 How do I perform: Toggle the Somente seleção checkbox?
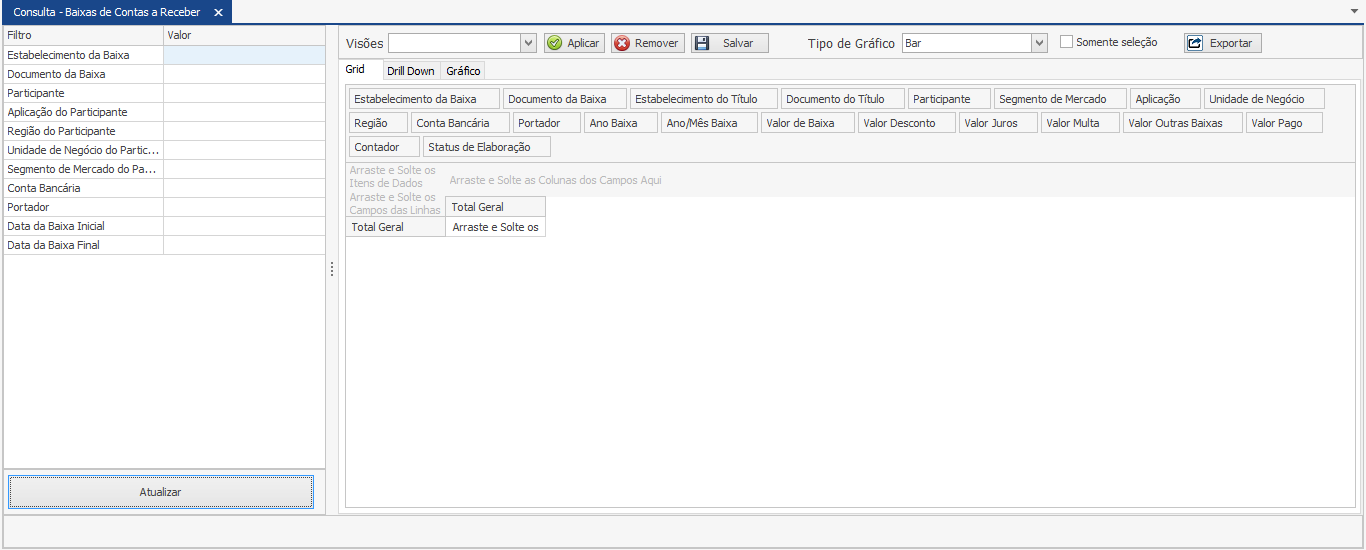click(1066, 42)
